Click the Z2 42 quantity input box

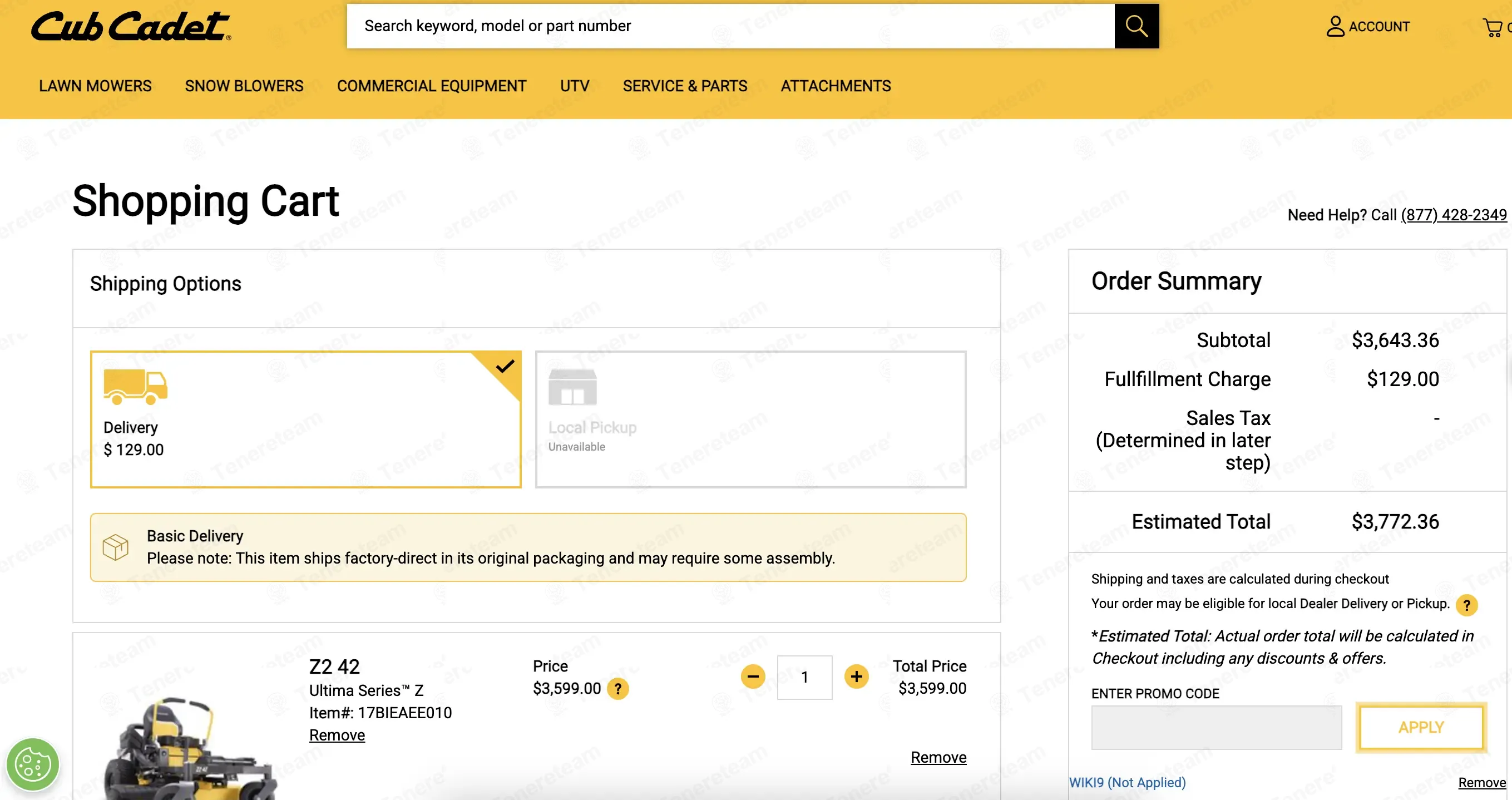[805, 677]
